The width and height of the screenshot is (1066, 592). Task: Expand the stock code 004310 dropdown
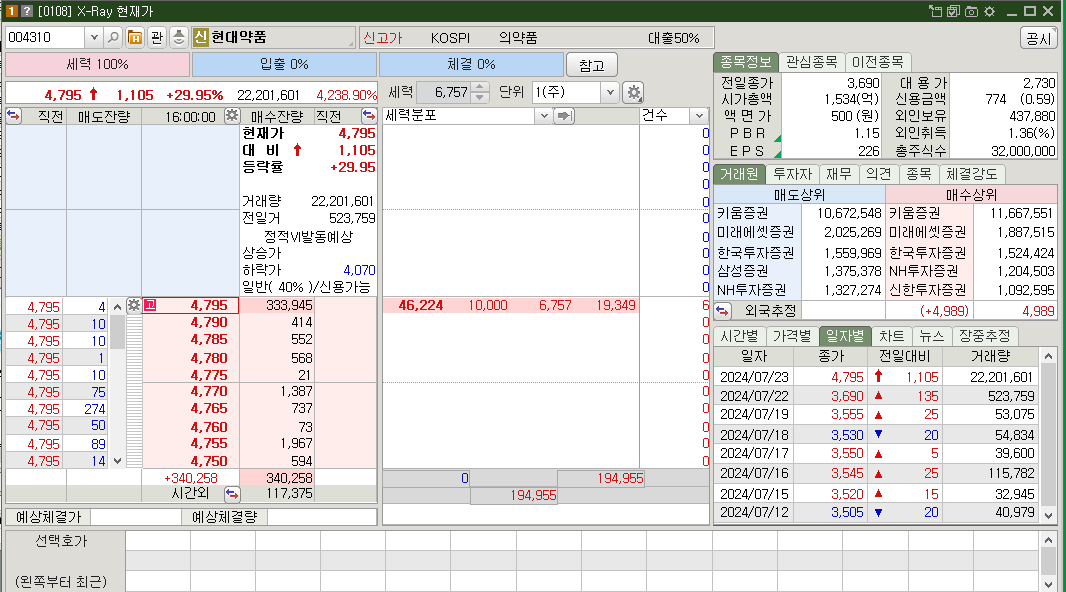[x=94, y=37]
